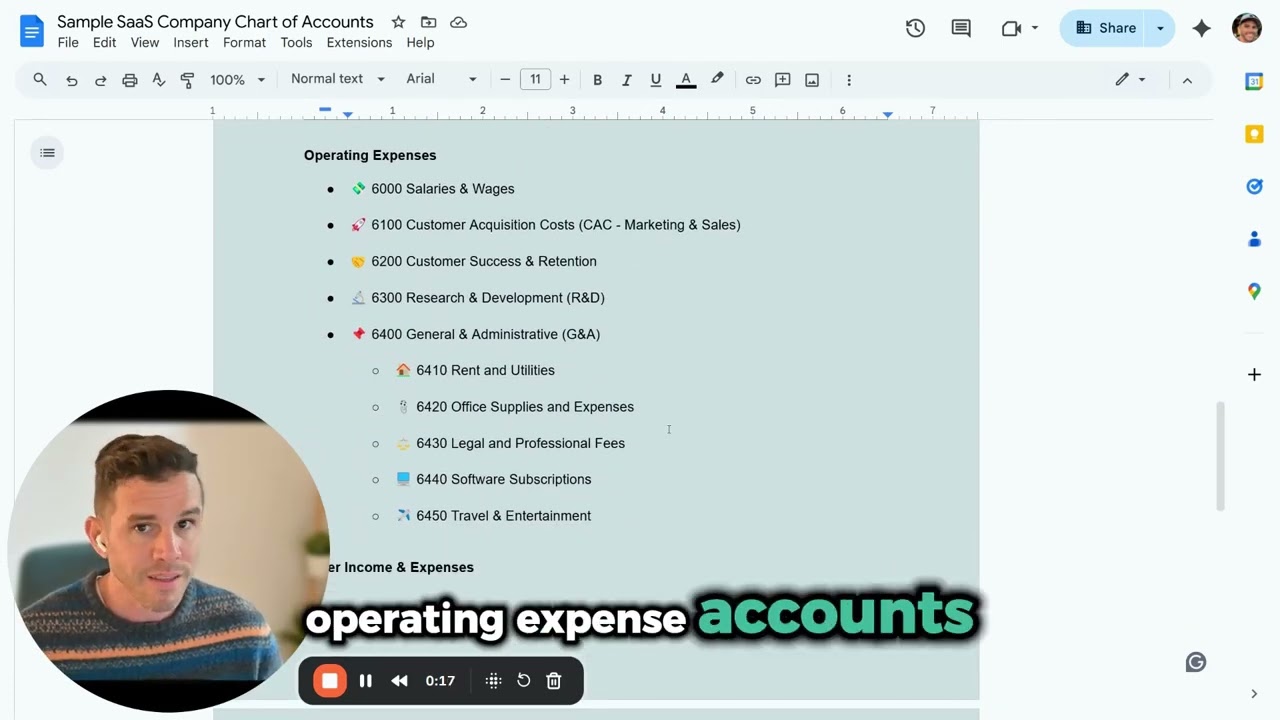Run spelling and grammar check
The height and width of the screenshot is (720, 1280).
158,80
